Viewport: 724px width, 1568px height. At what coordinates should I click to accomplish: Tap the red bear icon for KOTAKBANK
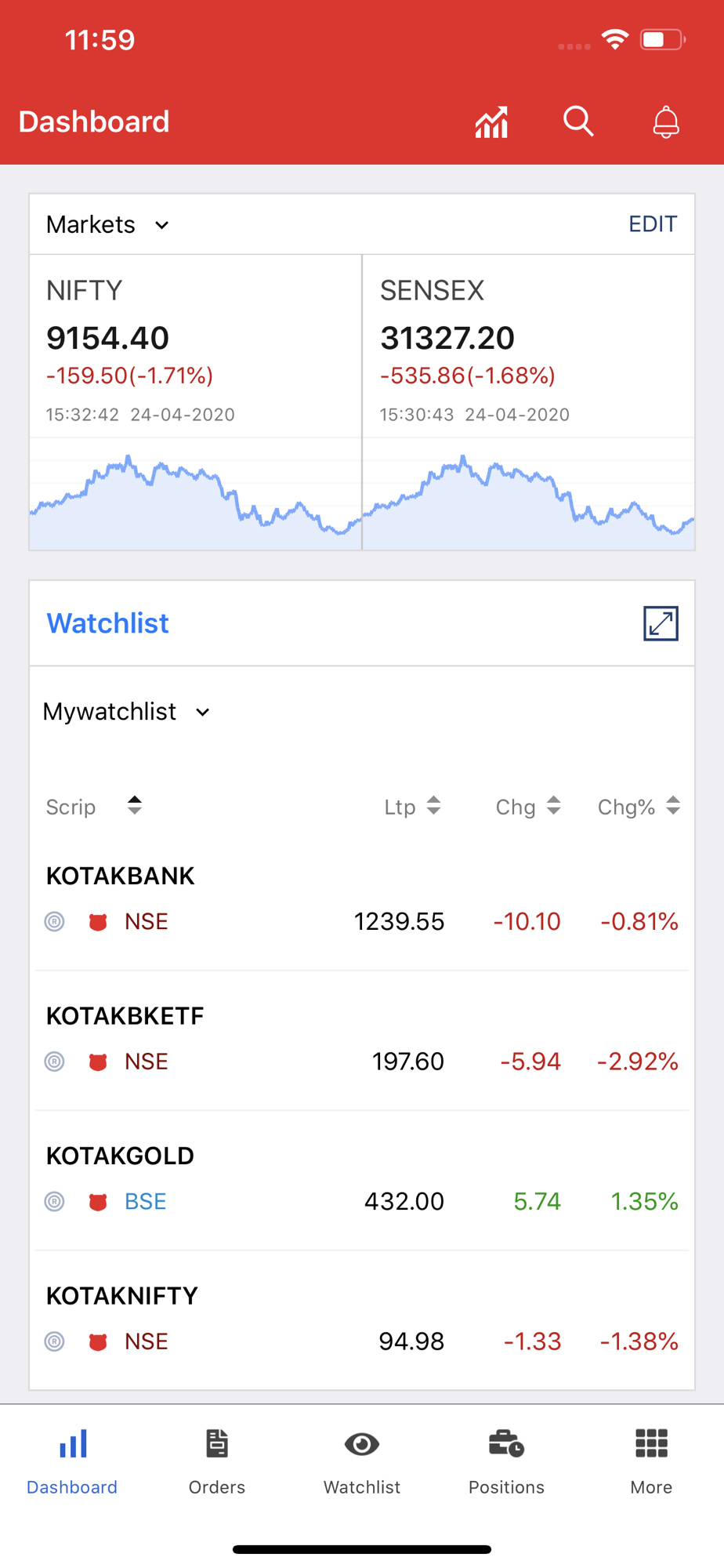(98, 922)
